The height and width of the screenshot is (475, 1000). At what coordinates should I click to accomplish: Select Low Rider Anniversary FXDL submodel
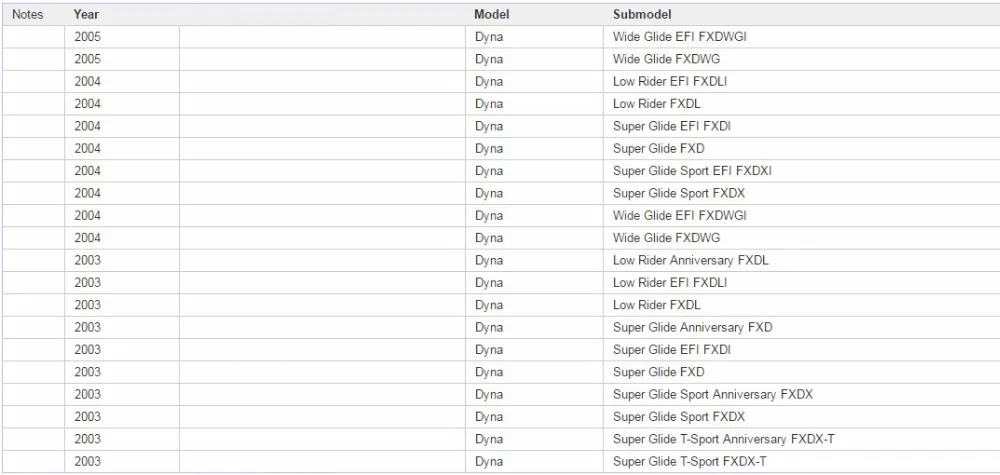point(691,260)
